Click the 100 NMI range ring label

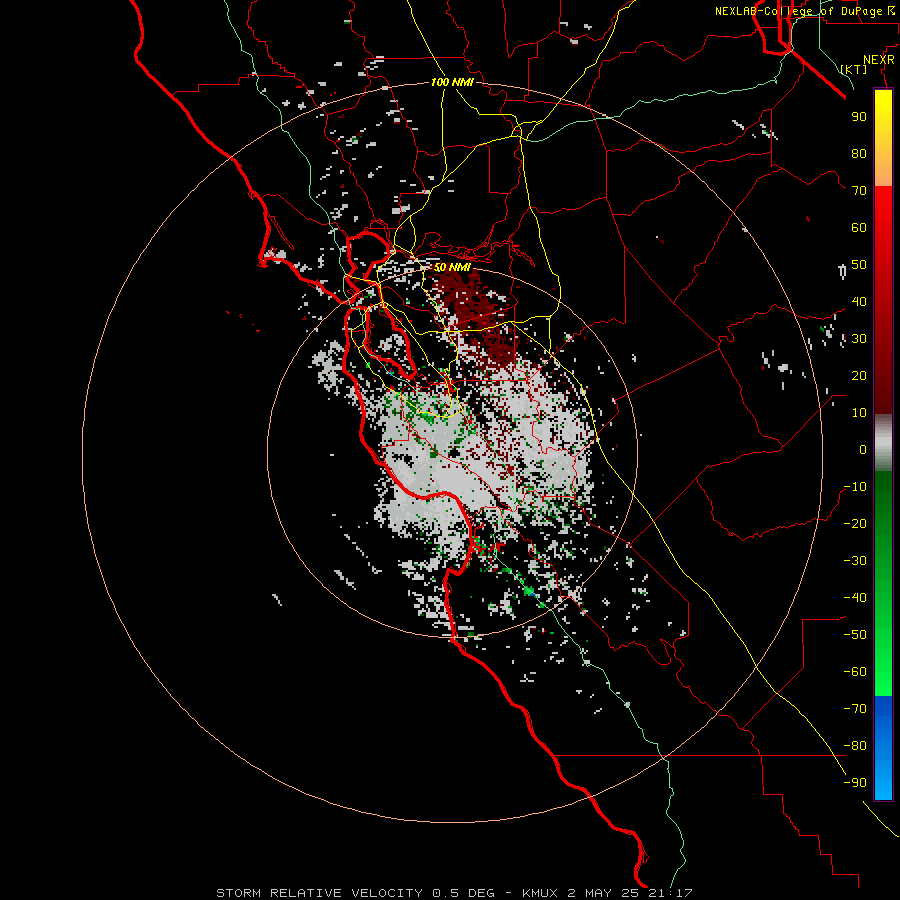pos(452,82)
